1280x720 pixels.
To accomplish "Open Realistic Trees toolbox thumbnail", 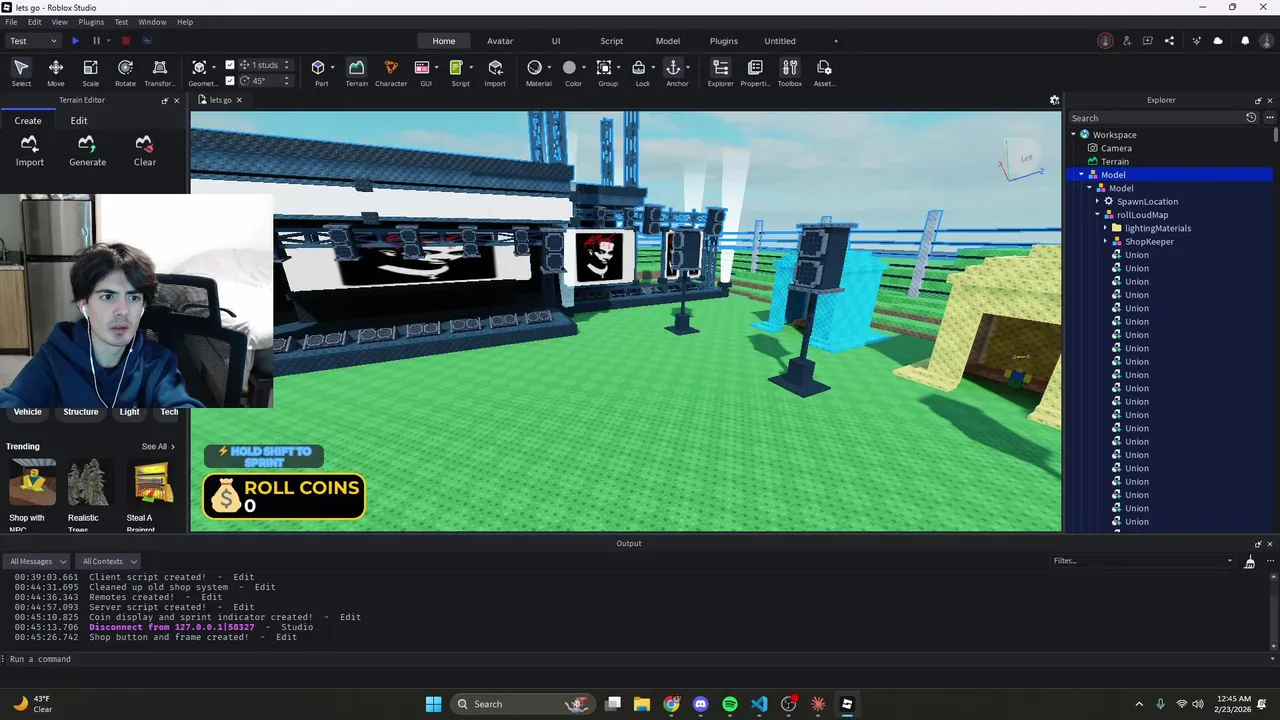I will (x=90, y=484).
